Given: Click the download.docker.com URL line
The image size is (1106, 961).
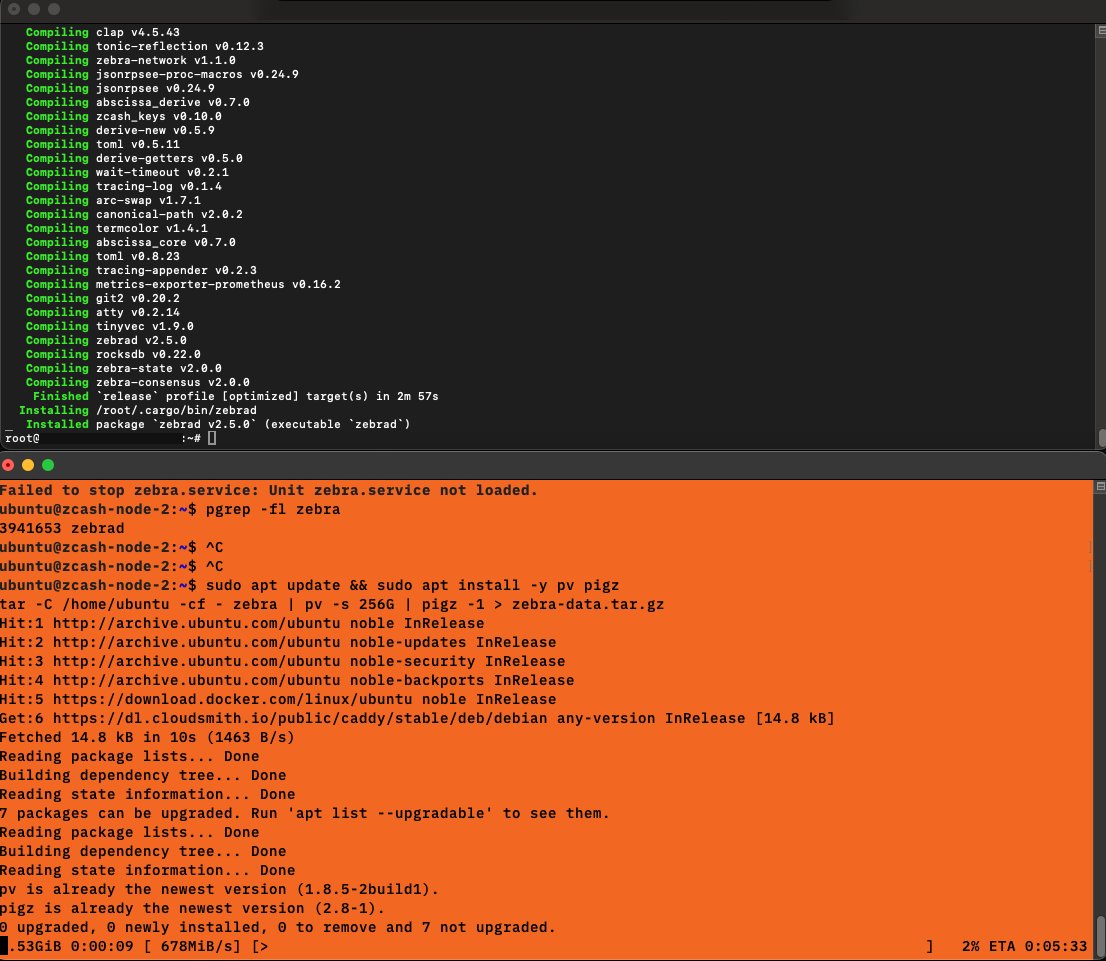Looking at the screenshot, I should pyautogui.click(x=278, y=700).
